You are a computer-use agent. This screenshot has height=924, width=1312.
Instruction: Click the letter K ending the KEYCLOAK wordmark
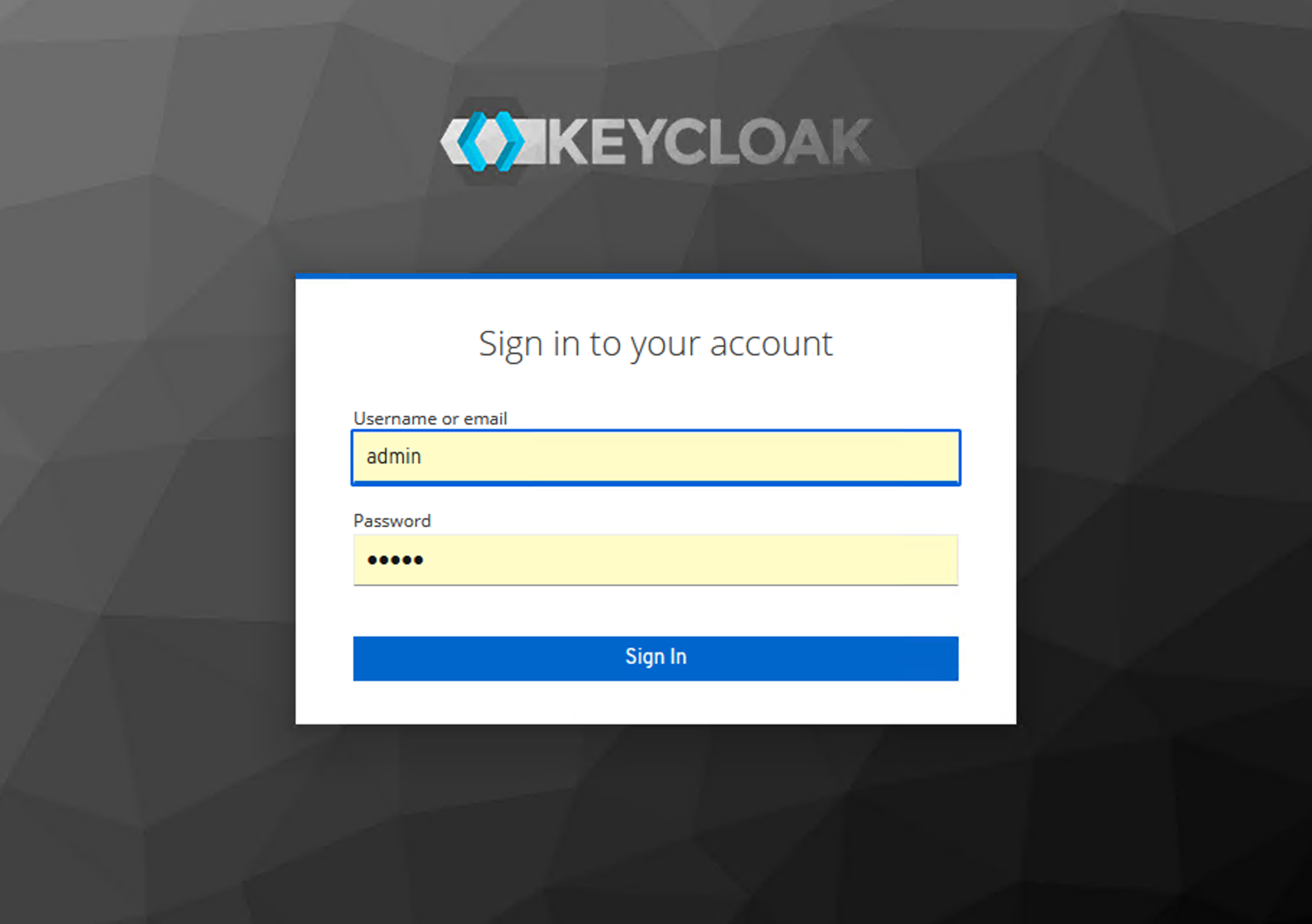tap(849, 142)
